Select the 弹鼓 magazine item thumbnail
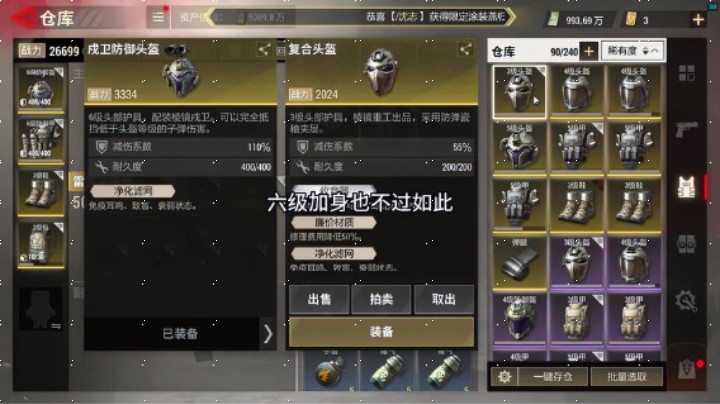This screenshot has height=404, width=720. [x=519, y=262]
